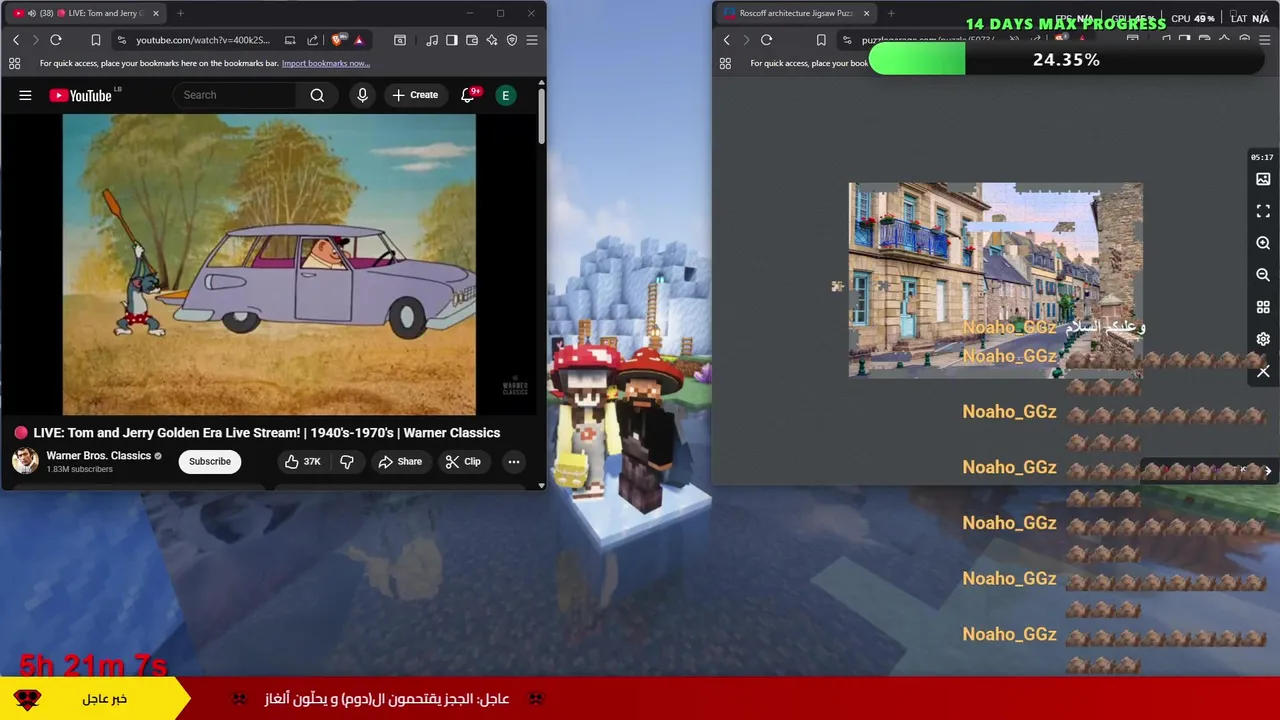Click the scroll-down arrow of YouTube page
This screenshot has height=720, width=1280.
[x=541, y=485]
